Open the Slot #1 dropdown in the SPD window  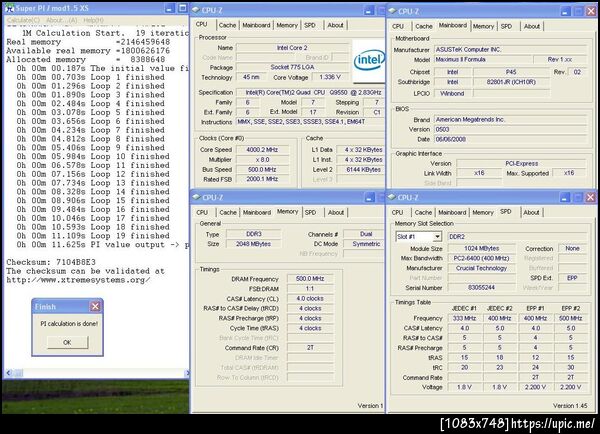coord(437,237)
